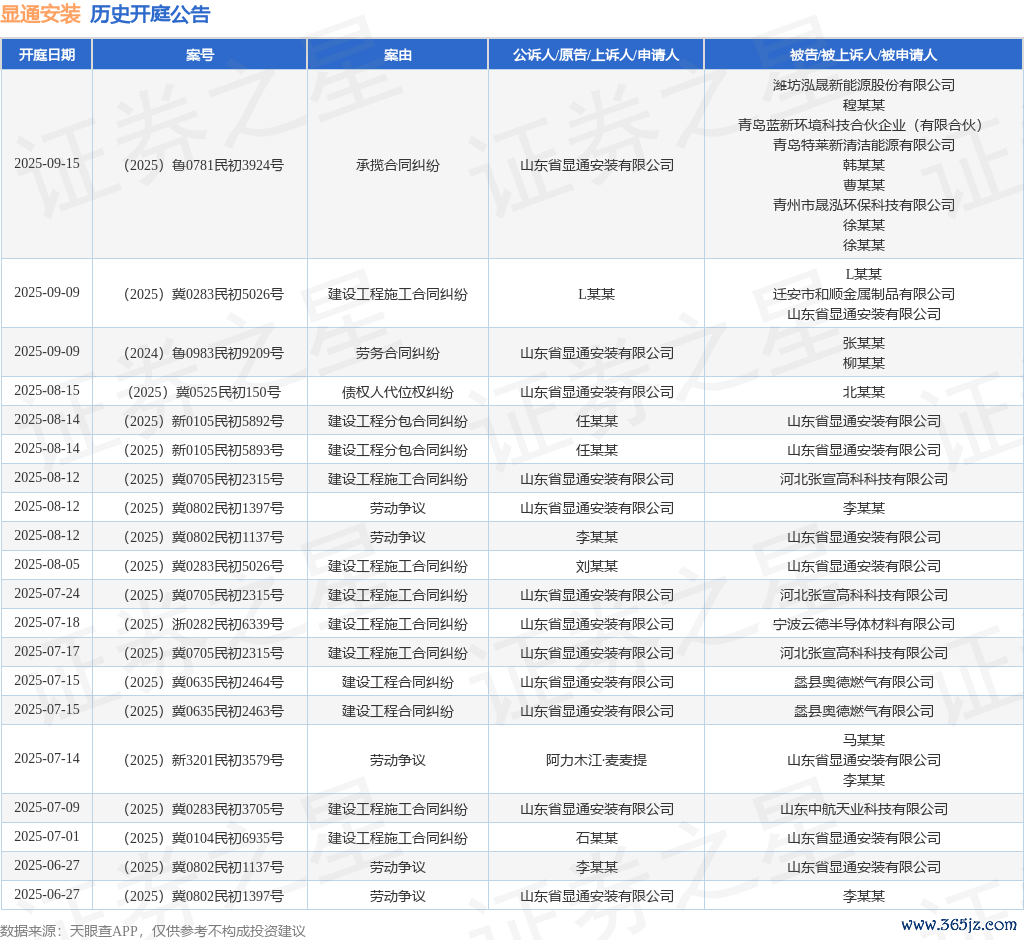
Task: Select the 被告/被上诉人/被申请人 column header
Action: pos(863,55)
